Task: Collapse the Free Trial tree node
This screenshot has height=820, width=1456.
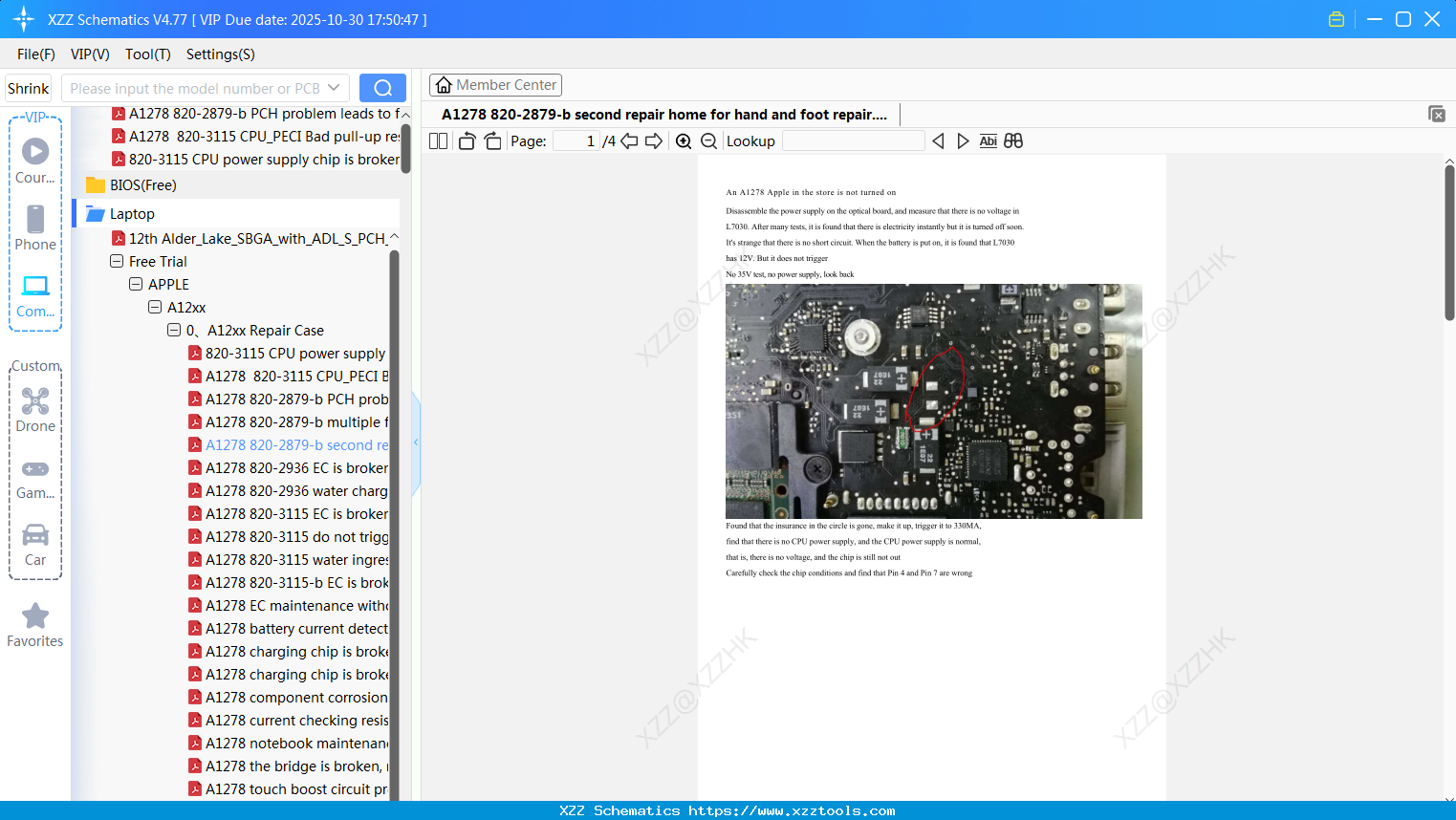Action: 117,262
